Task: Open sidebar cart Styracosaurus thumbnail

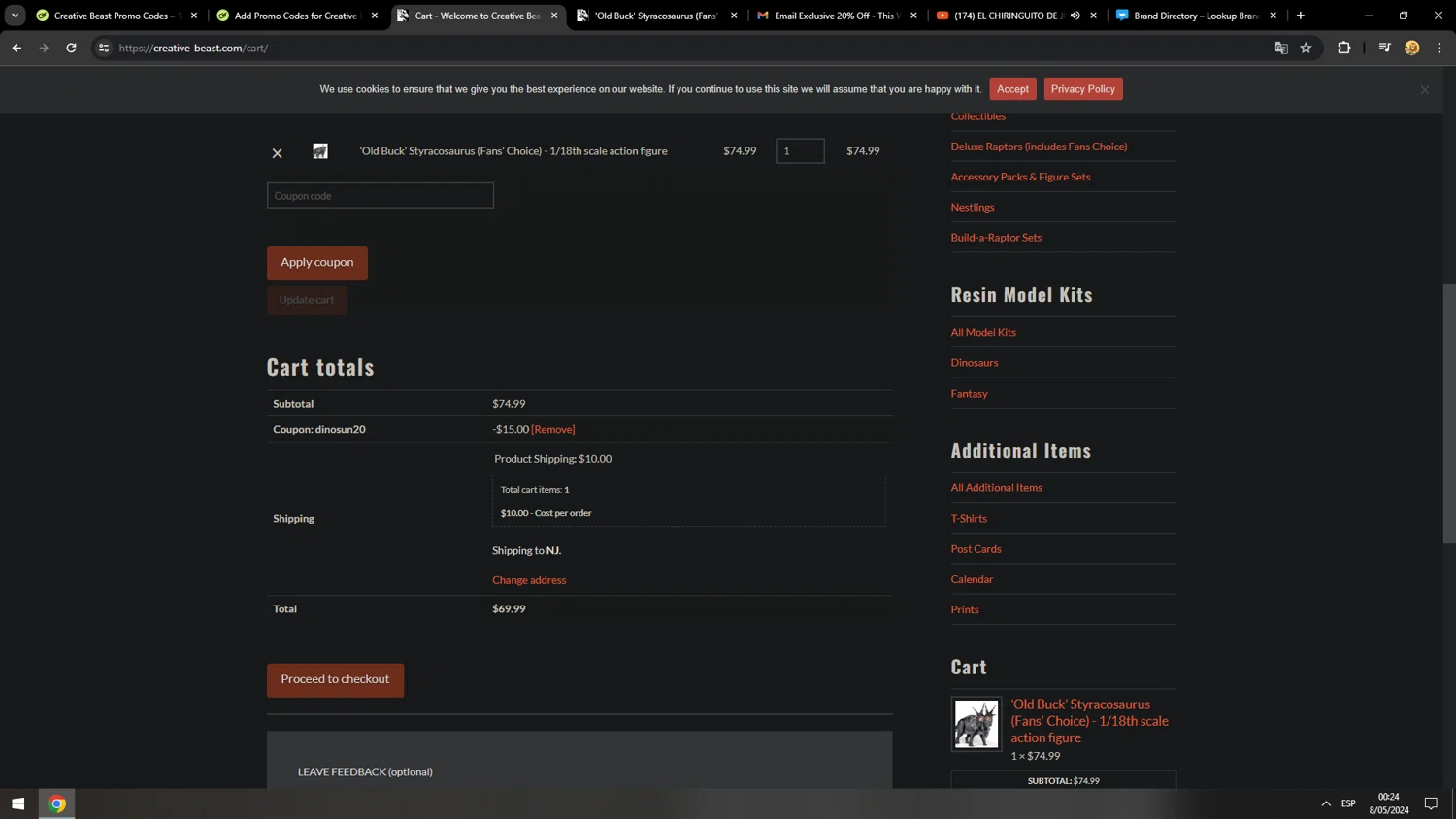Action: tap(976, 724)
